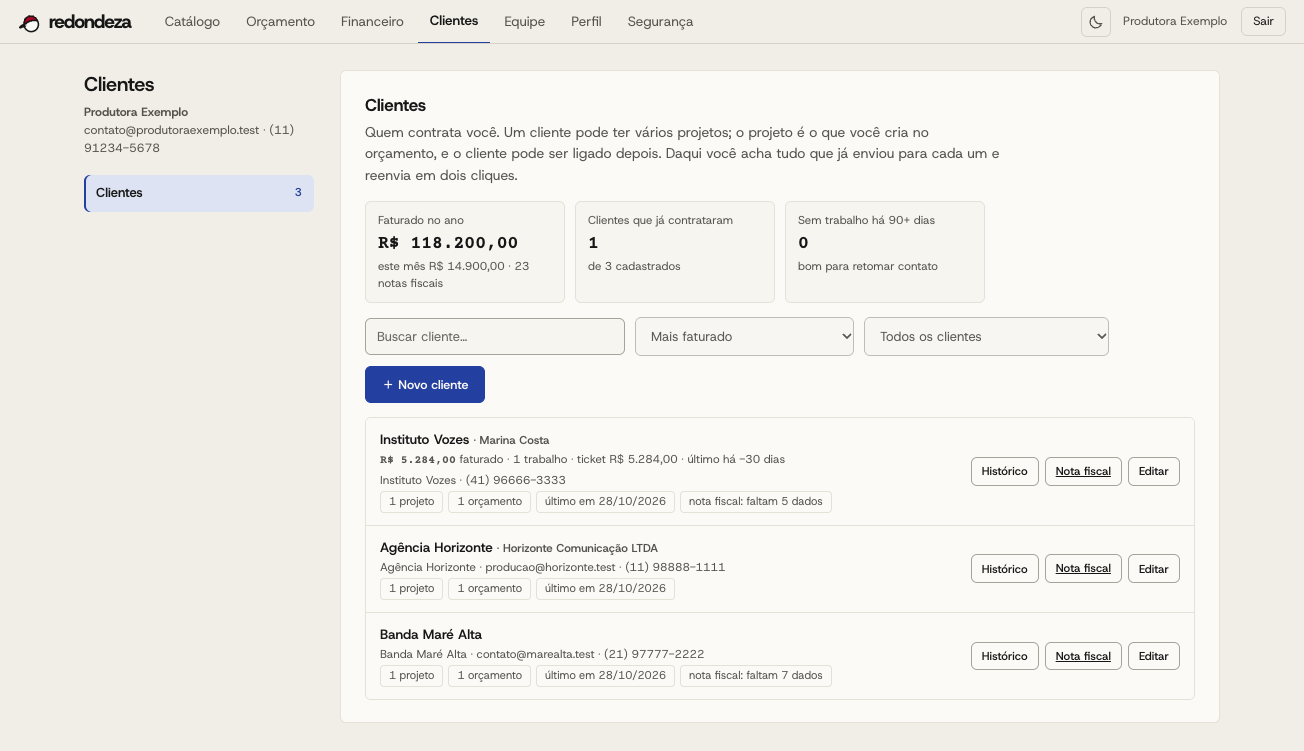Screen dimensions: 1304x751
Task: Edit the Banda Maré Alta client
Action: [1154, 656]
